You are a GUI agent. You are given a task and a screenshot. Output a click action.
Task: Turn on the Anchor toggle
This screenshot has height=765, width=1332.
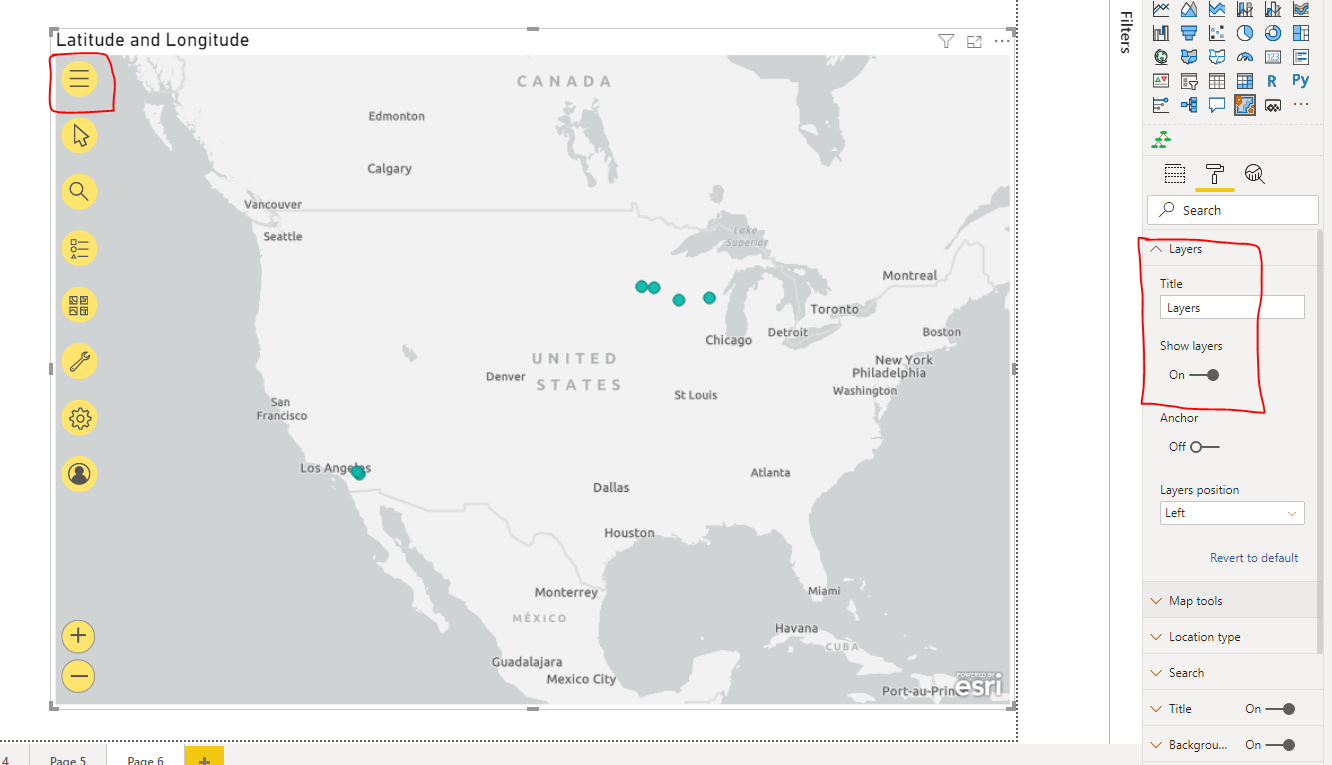pyautogui.click(x=1204, y=447)
